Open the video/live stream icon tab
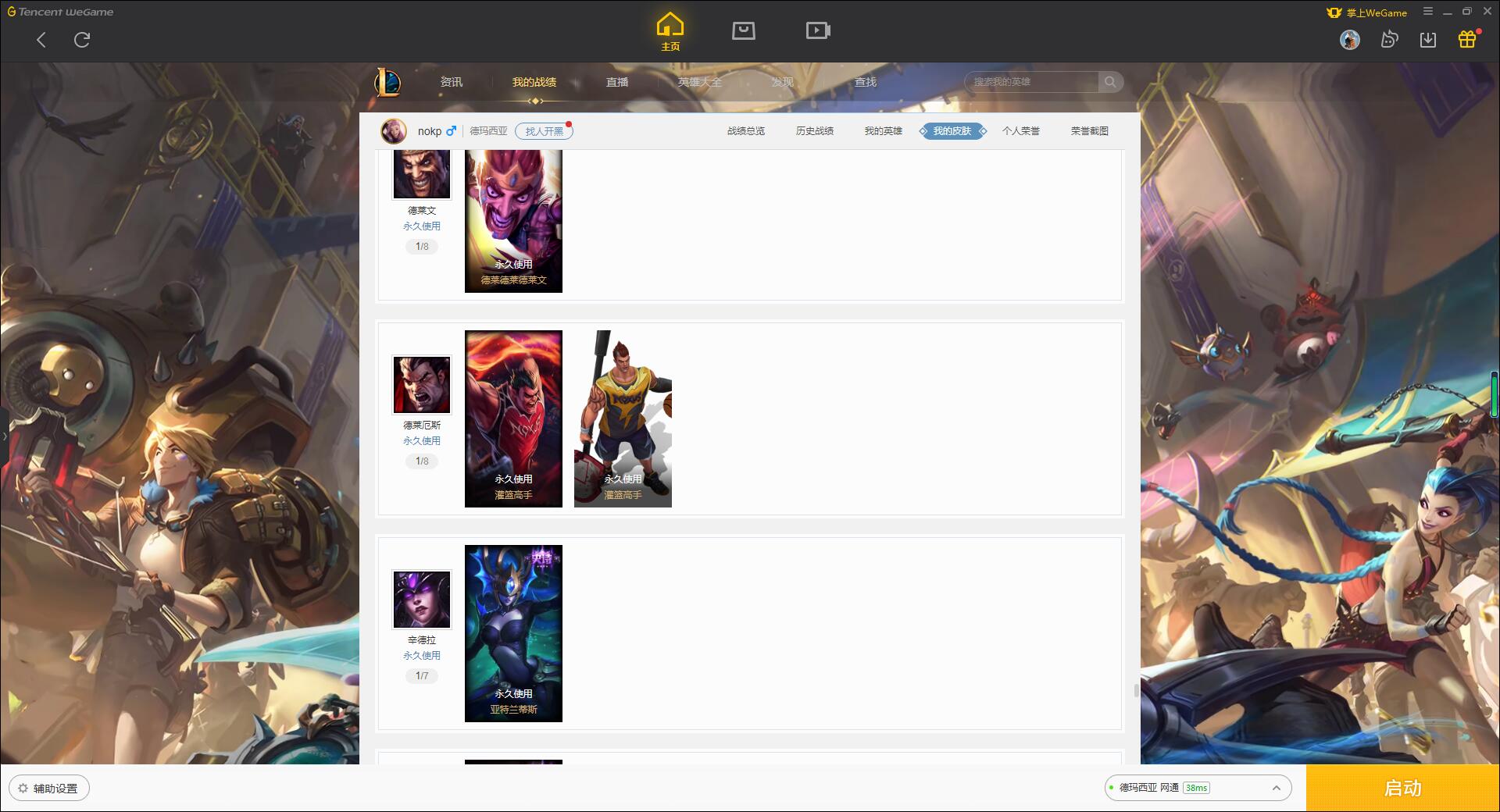 [818, 30]
